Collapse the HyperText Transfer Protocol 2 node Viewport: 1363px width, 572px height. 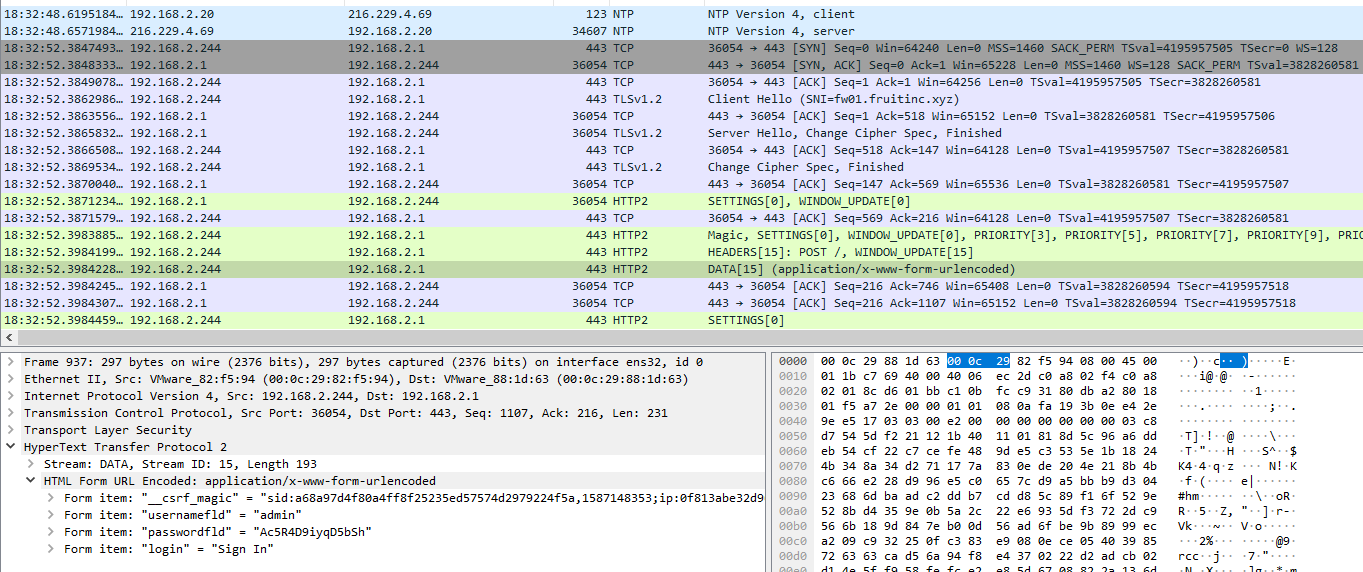pyautogui.click(x=10, y=447)
